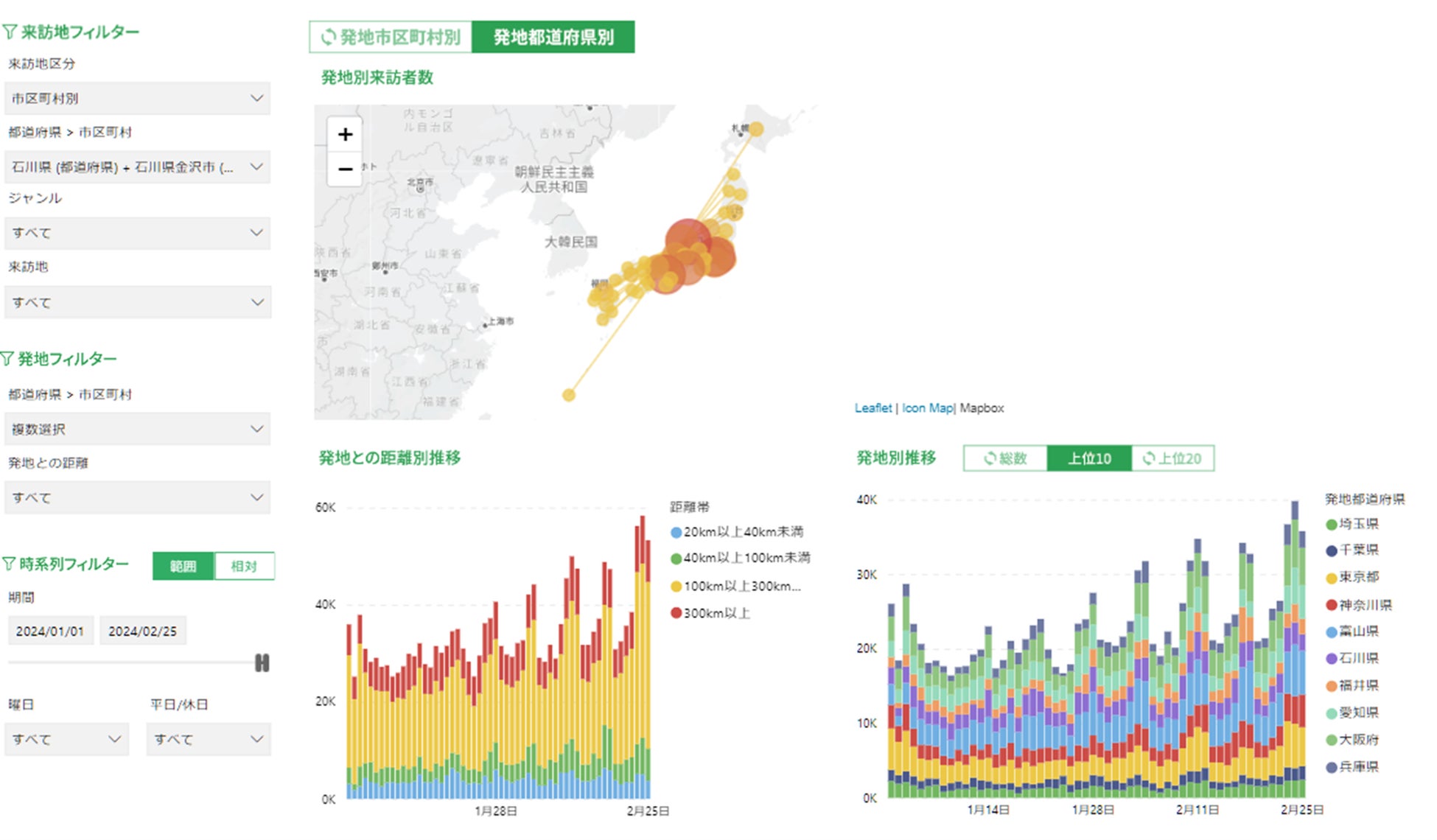Switch chart to 上位20 view
This screenshot has width=1437, height=840.
click(x=1172, y=458)
